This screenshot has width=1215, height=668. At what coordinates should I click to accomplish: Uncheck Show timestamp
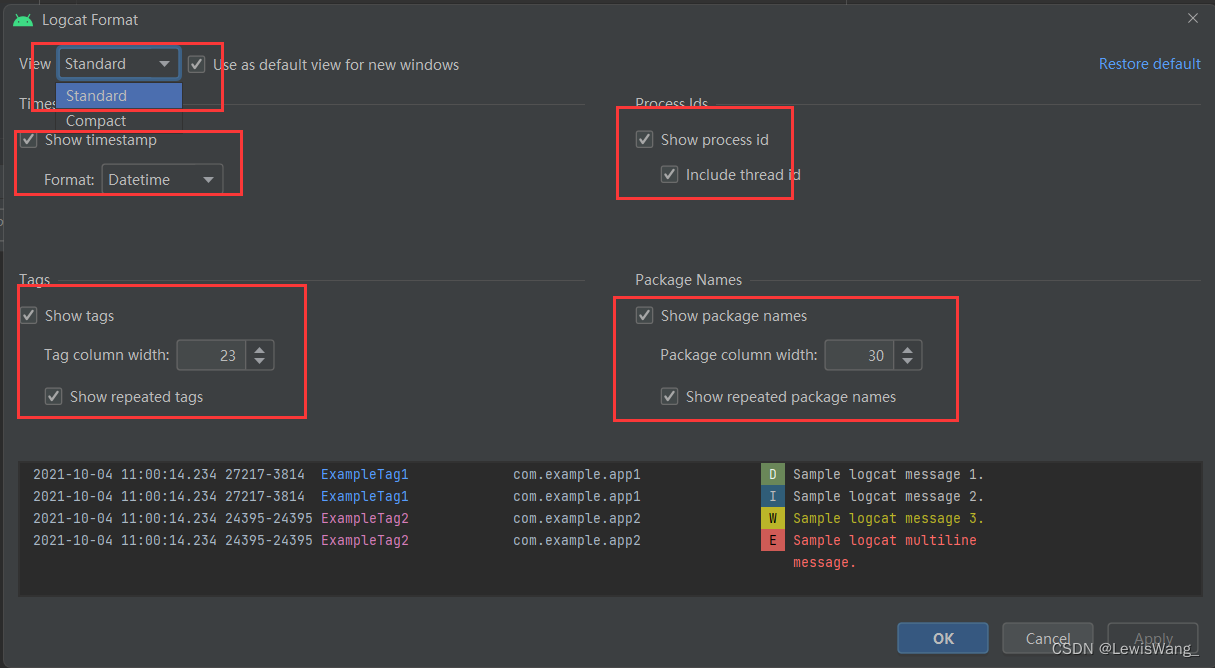coord(28,139)
